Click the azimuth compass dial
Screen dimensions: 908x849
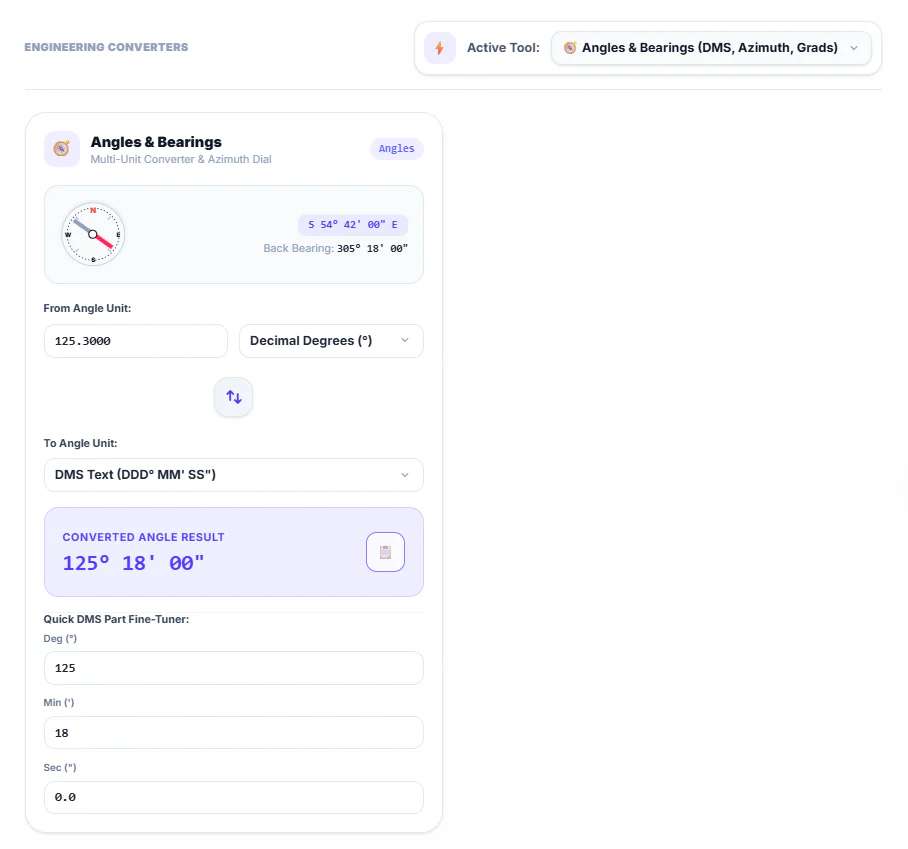[x=93, y=235]
